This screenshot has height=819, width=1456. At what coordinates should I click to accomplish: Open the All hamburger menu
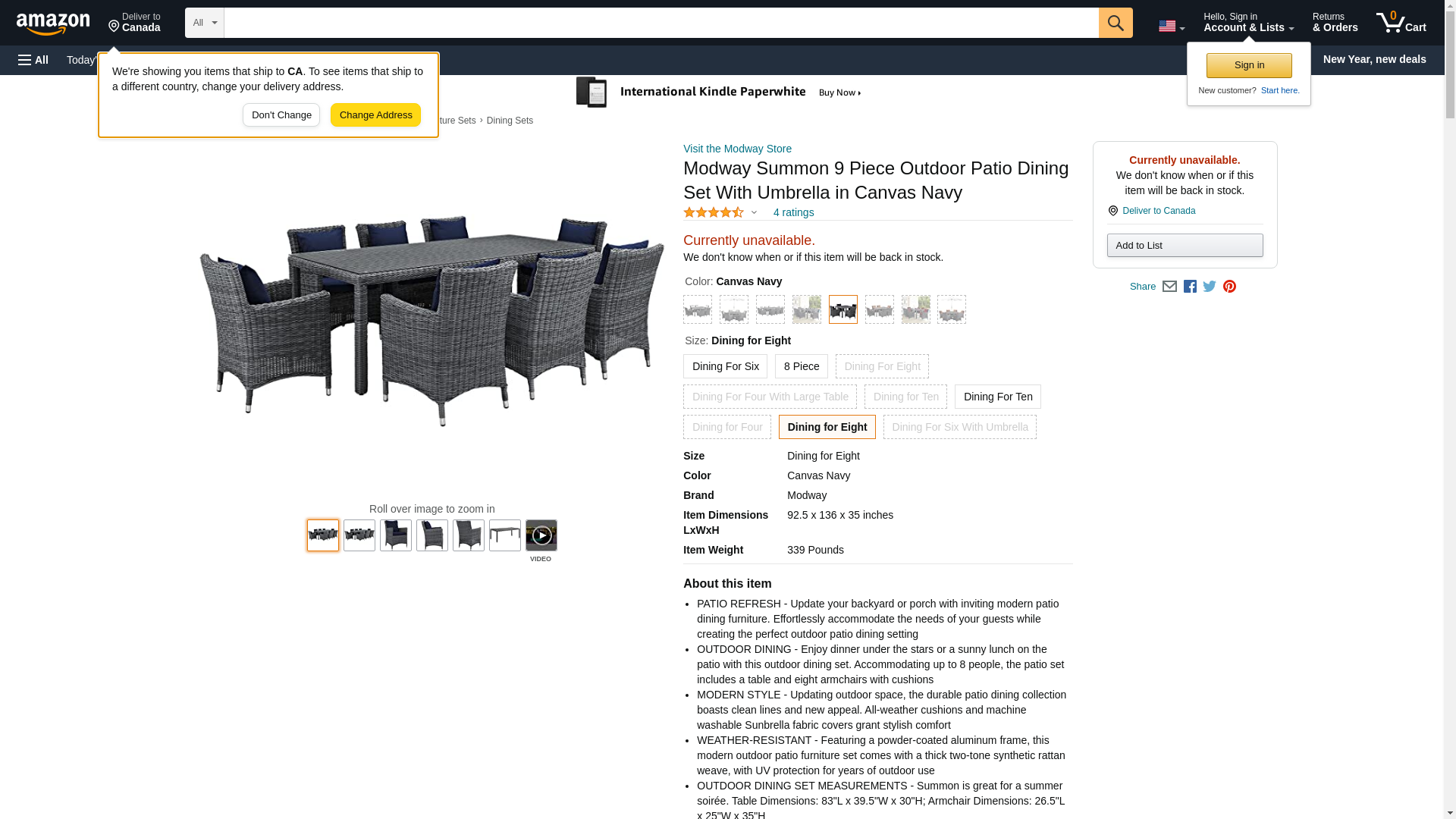[x=33, y=60]
